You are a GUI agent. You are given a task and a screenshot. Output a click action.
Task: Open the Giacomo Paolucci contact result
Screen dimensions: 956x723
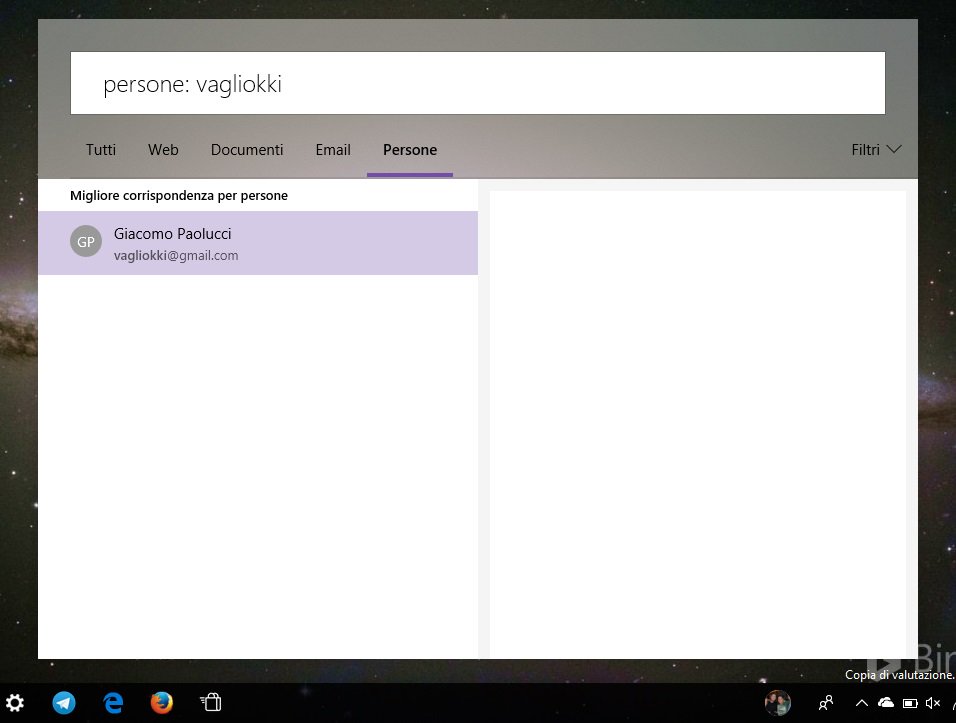(258, 243)
